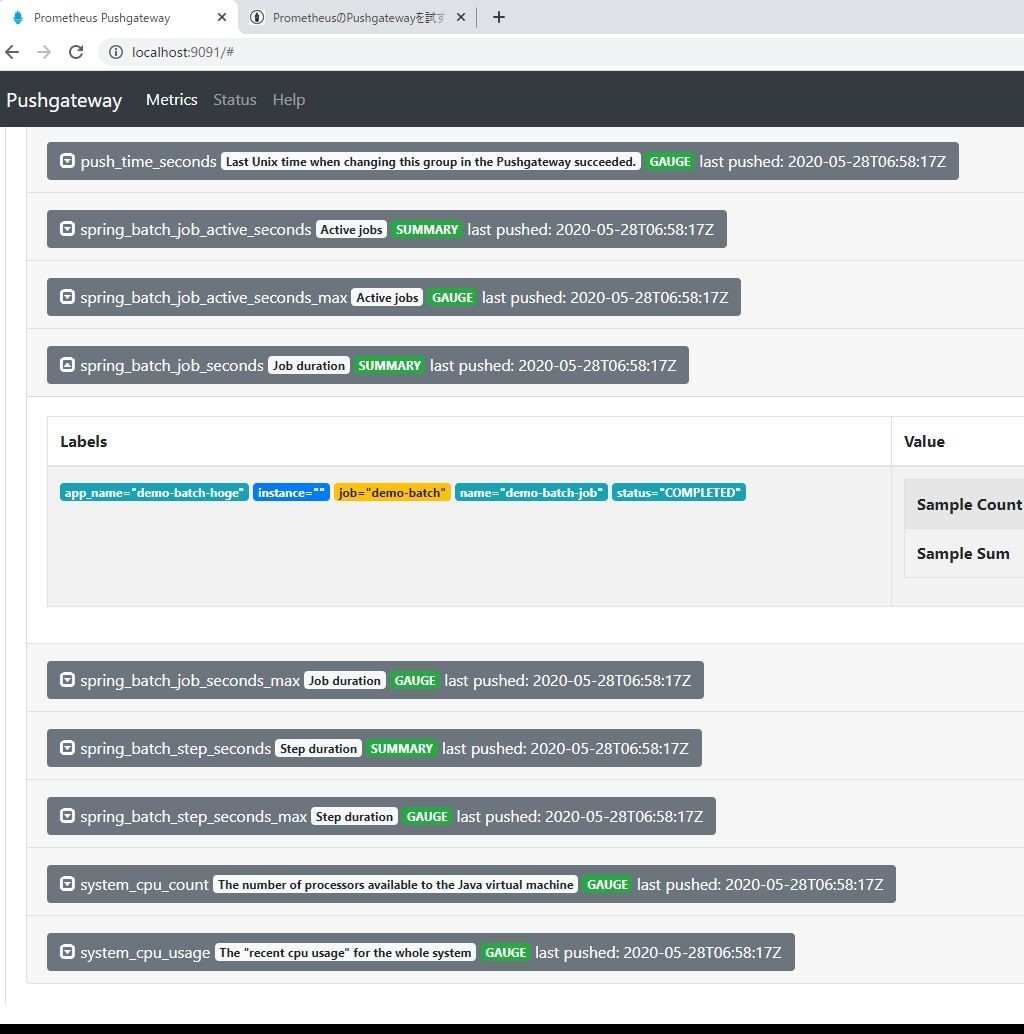The height and width of the screenshot is (1034, 1024).
Task: Open the Status navigation item
Action: pyautogui.click(x=235, y=100)
